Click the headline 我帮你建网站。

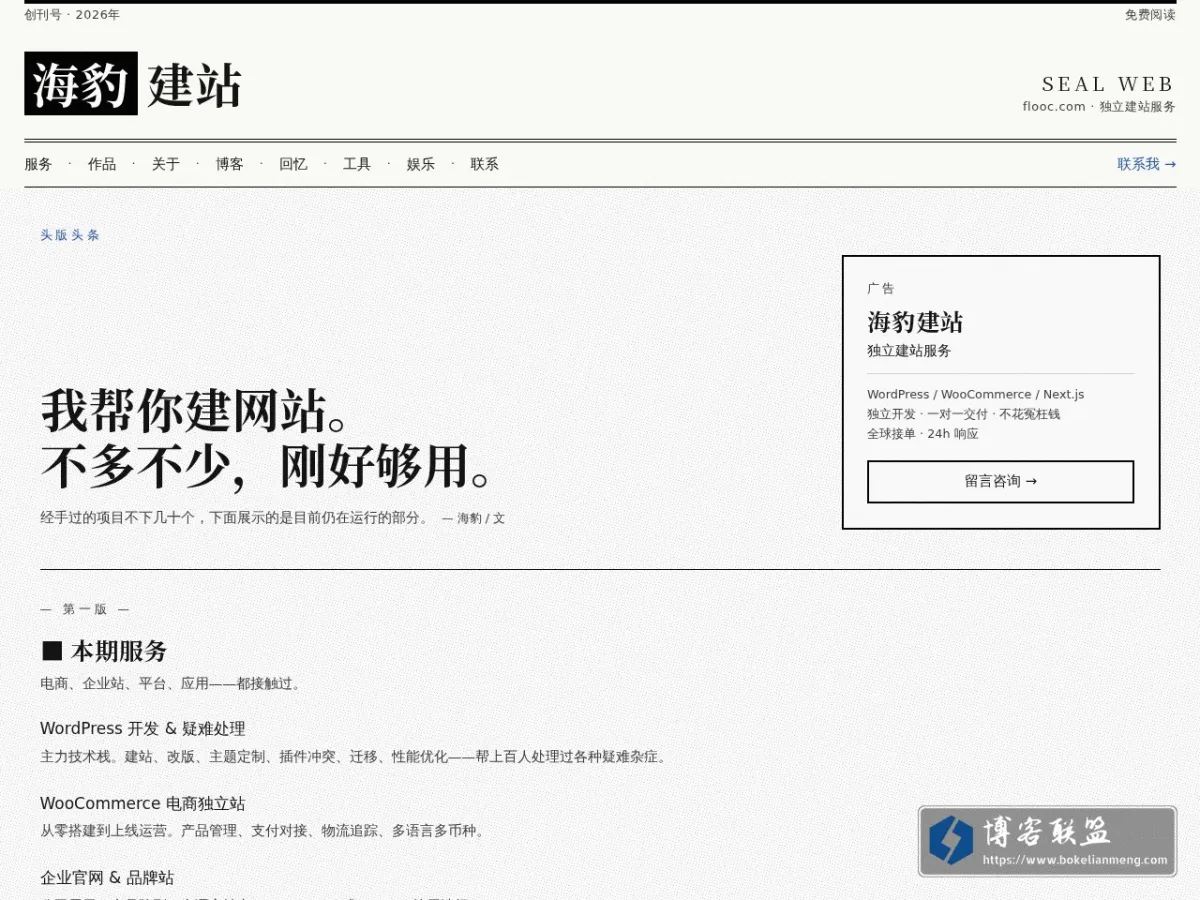point(195,410)
